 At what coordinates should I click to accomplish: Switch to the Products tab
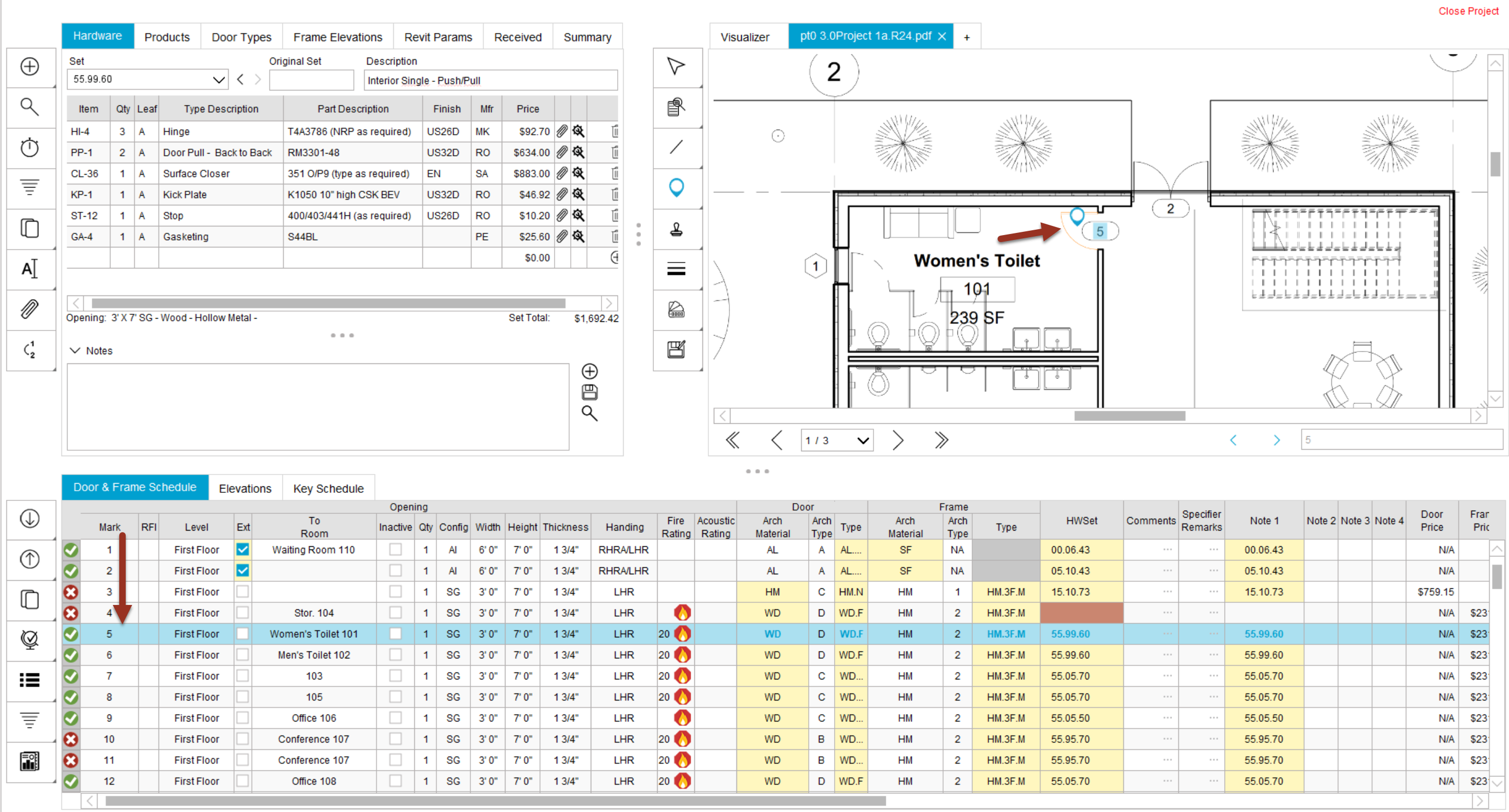pyautogui.click(x=167, y=37)
